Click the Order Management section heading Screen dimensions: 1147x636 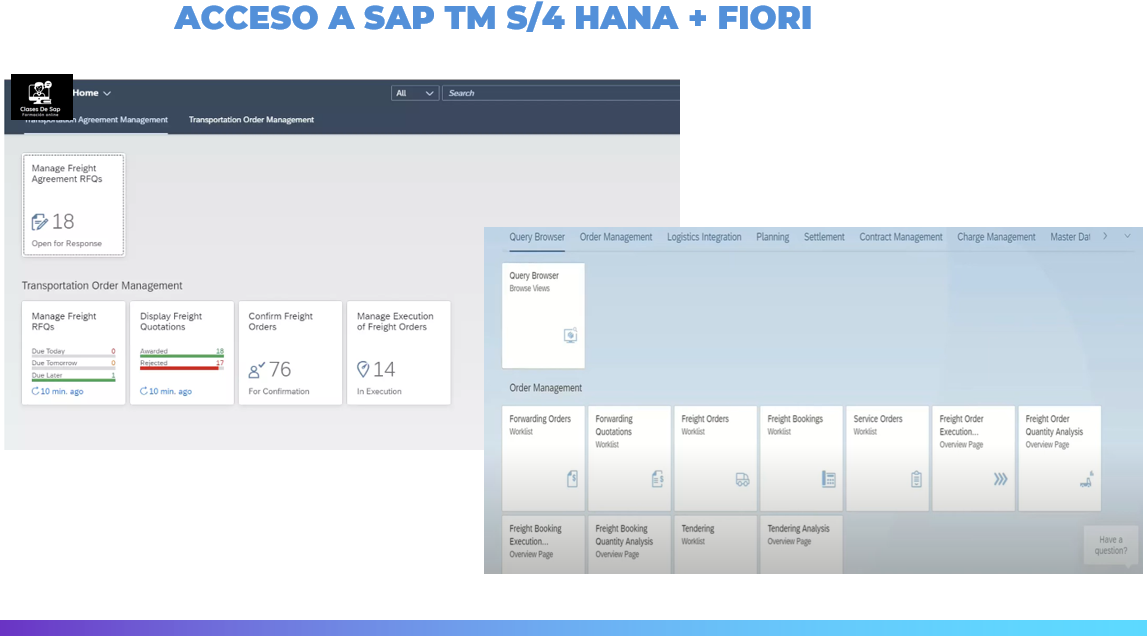point(546,388)
